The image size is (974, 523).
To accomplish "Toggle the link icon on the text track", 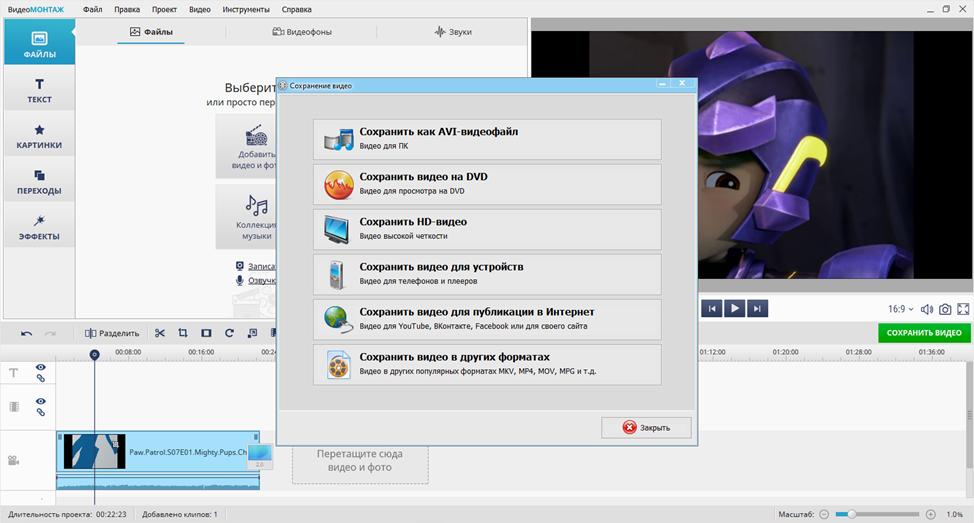I will pyautogui.click(x=40, y=378).
